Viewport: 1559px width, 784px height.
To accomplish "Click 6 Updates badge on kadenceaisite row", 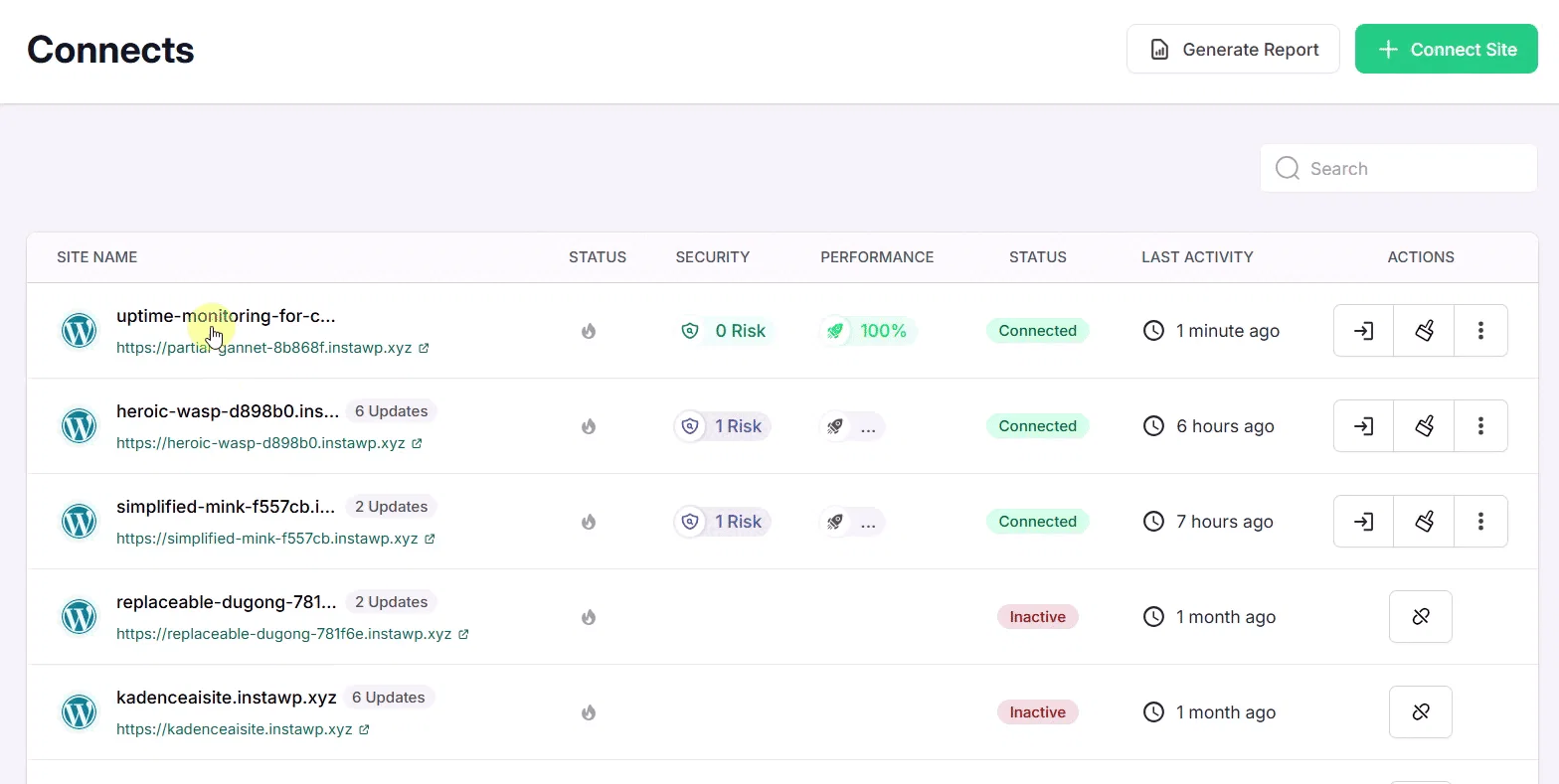I will tap(389, 698).
